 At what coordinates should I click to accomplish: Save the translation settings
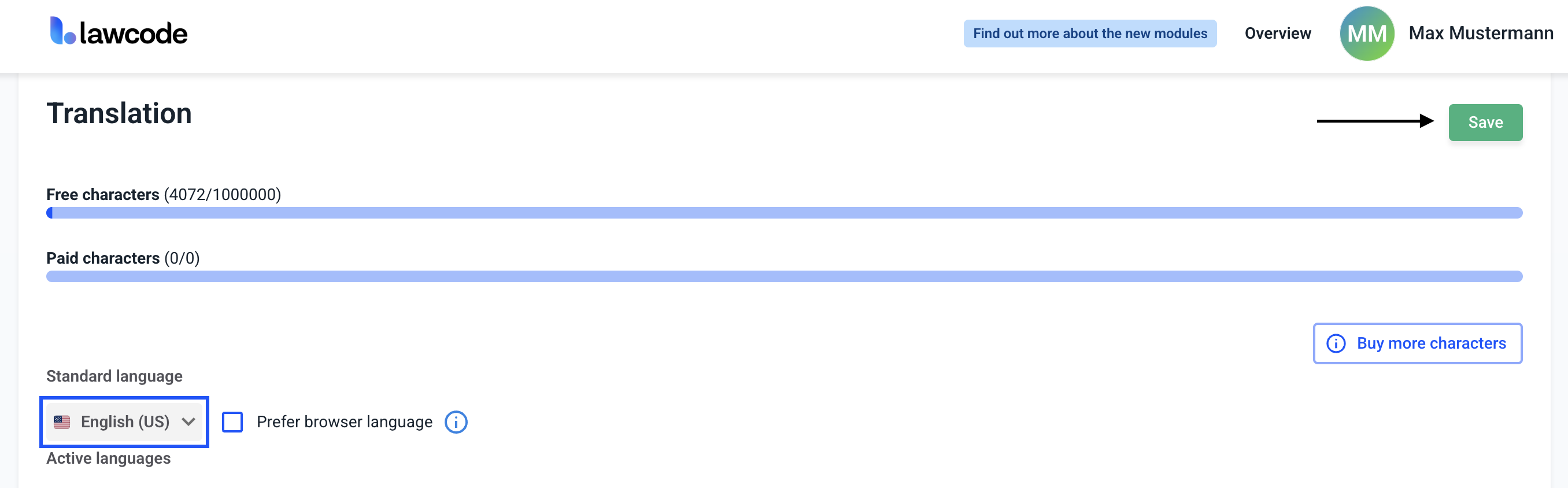coord(1485,123)
